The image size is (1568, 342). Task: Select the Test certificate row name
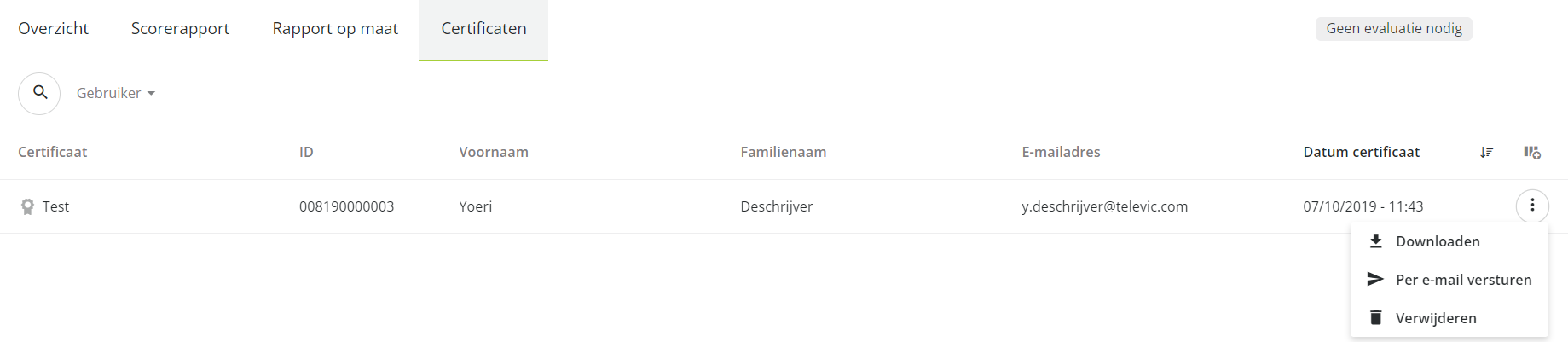click(55, 206)
